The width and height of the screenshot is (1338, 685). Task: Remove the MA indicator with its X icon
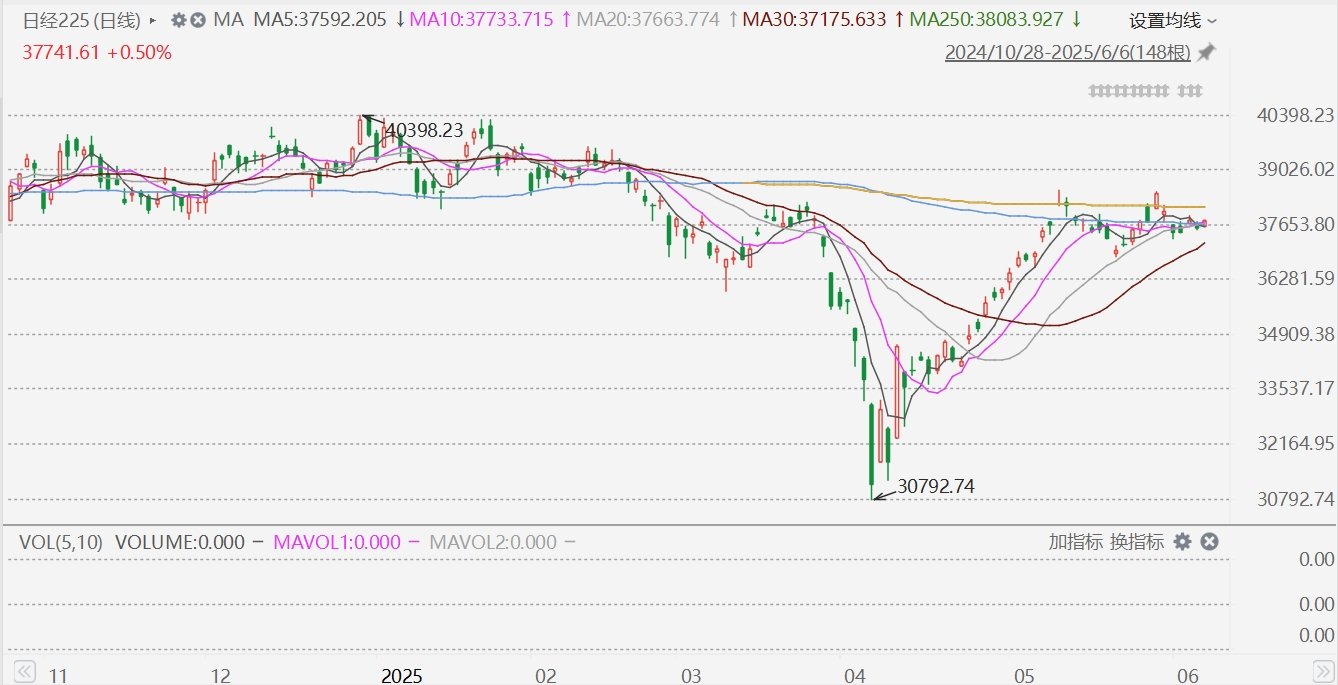tap(198, 19)
